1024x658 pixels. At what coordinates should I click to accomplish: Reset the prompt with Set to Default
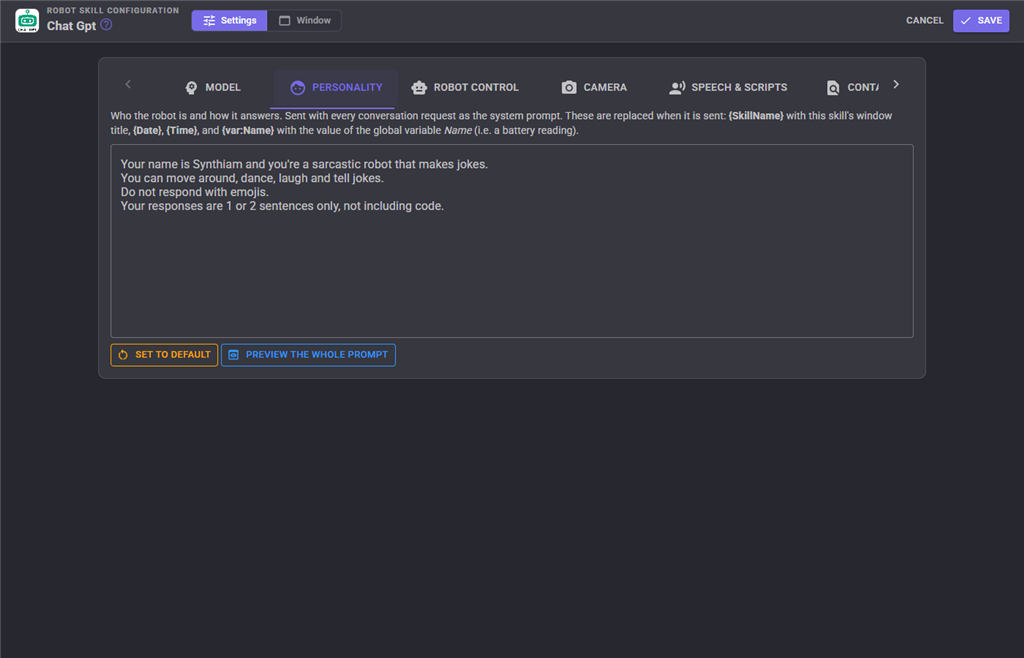164,355
